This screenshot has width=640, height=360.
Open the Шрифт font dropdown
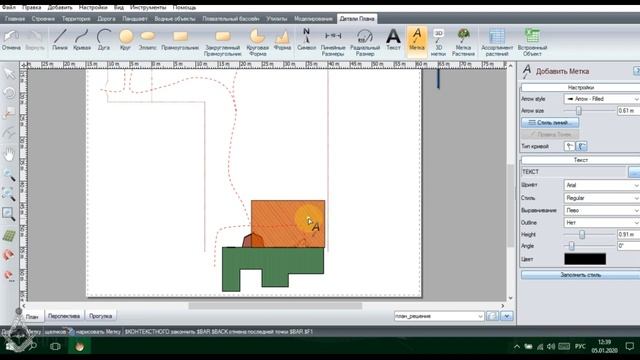click(x=602, y=185)
